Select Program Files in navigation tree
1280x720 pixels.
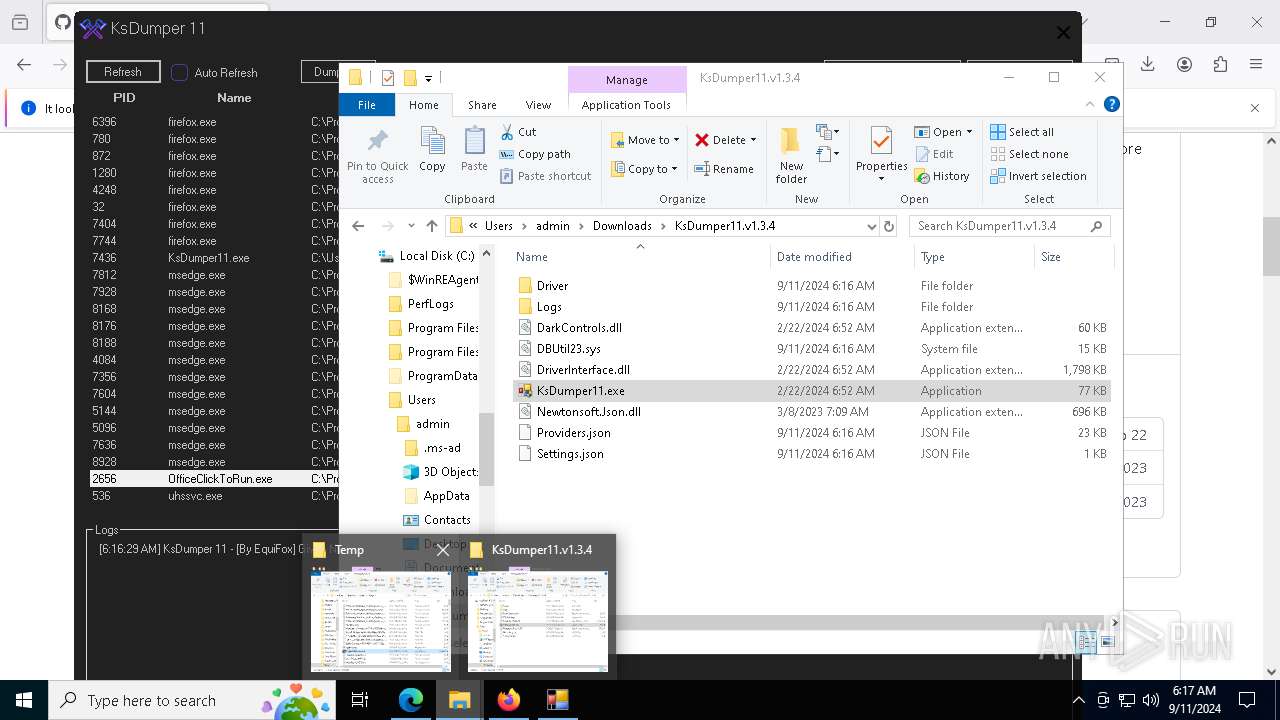pos(443,328)
